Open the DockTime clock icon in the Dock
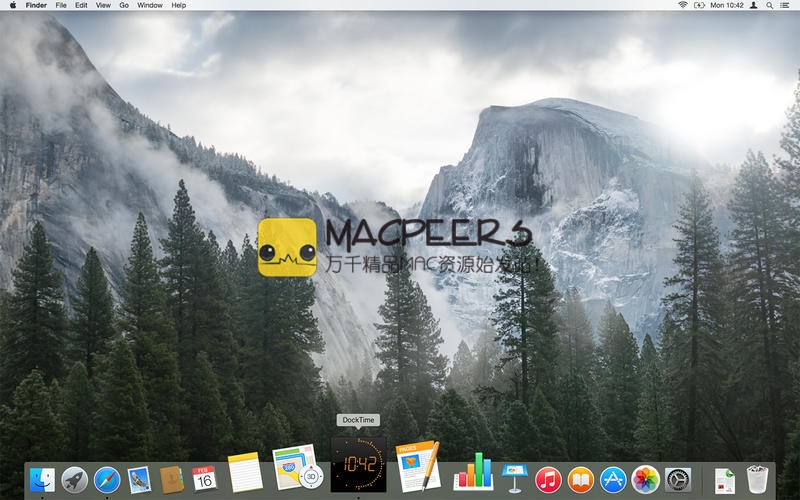The height and width of the screenshot is (500, 800). coord(358,465)
